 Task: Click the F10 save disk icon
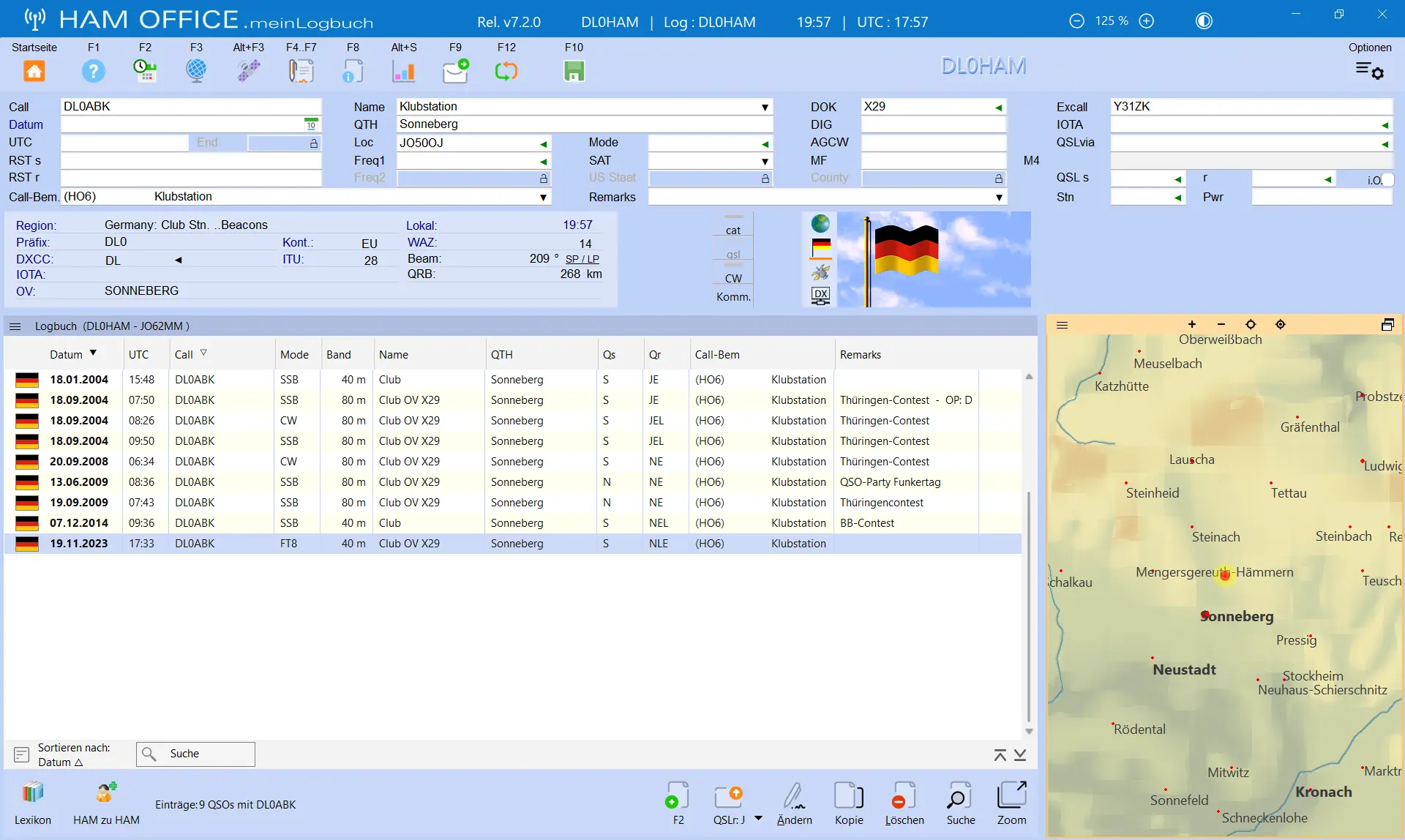click(574, 71)
